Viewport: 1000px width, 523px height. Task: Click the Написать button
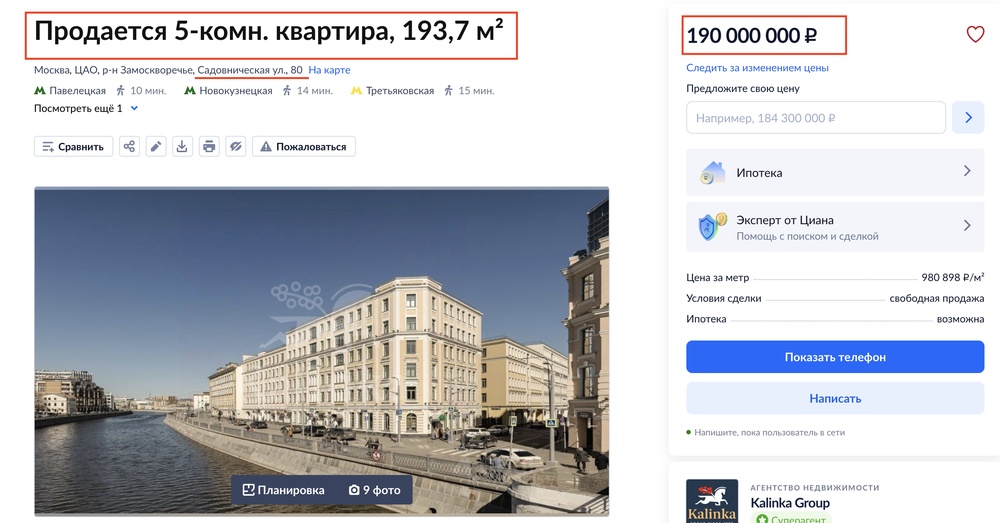tap(835, 399)
